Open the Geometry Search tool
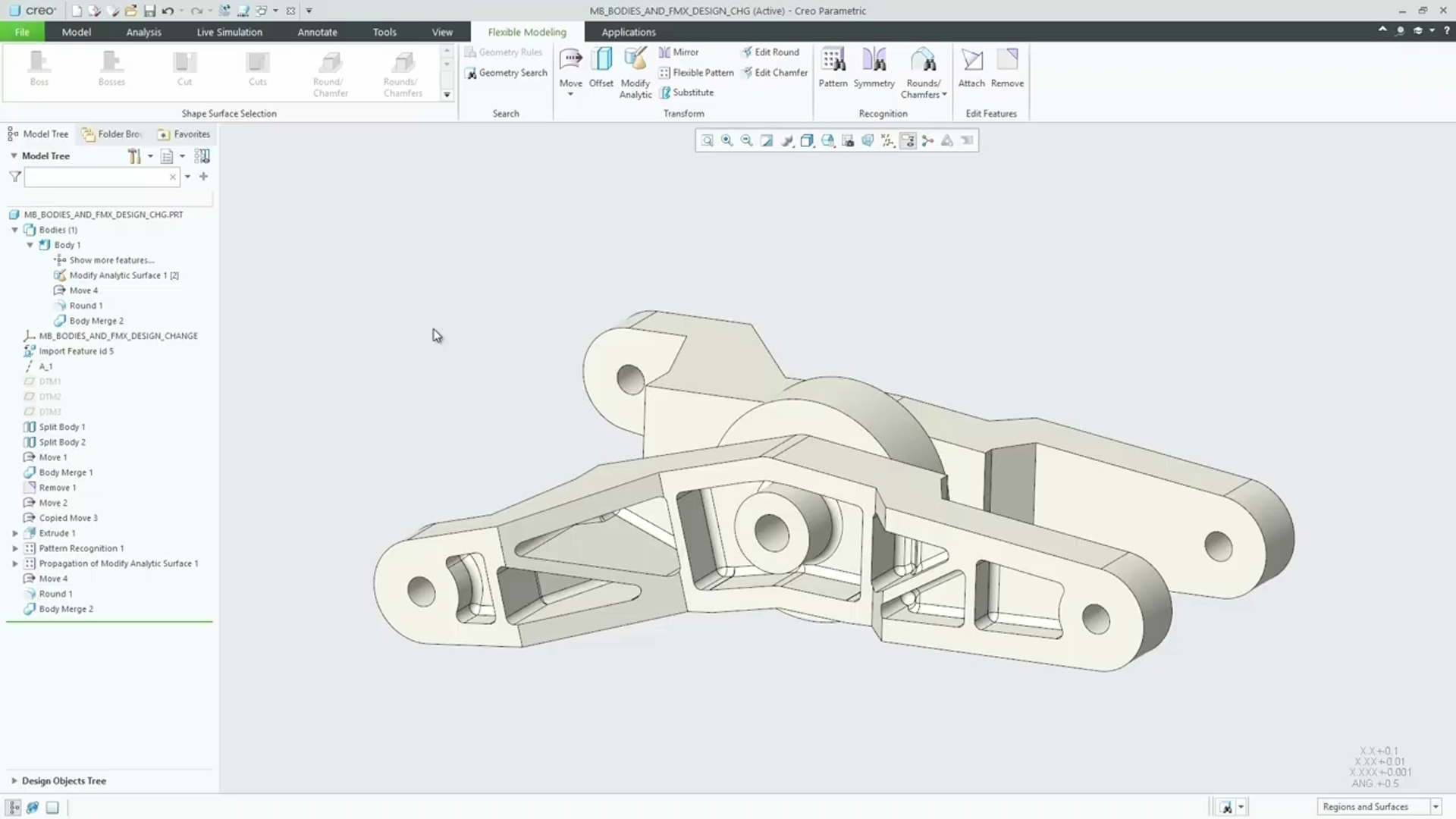Image resolution: width=1456 pixels, height=819 pixels. tap(506, 73)
